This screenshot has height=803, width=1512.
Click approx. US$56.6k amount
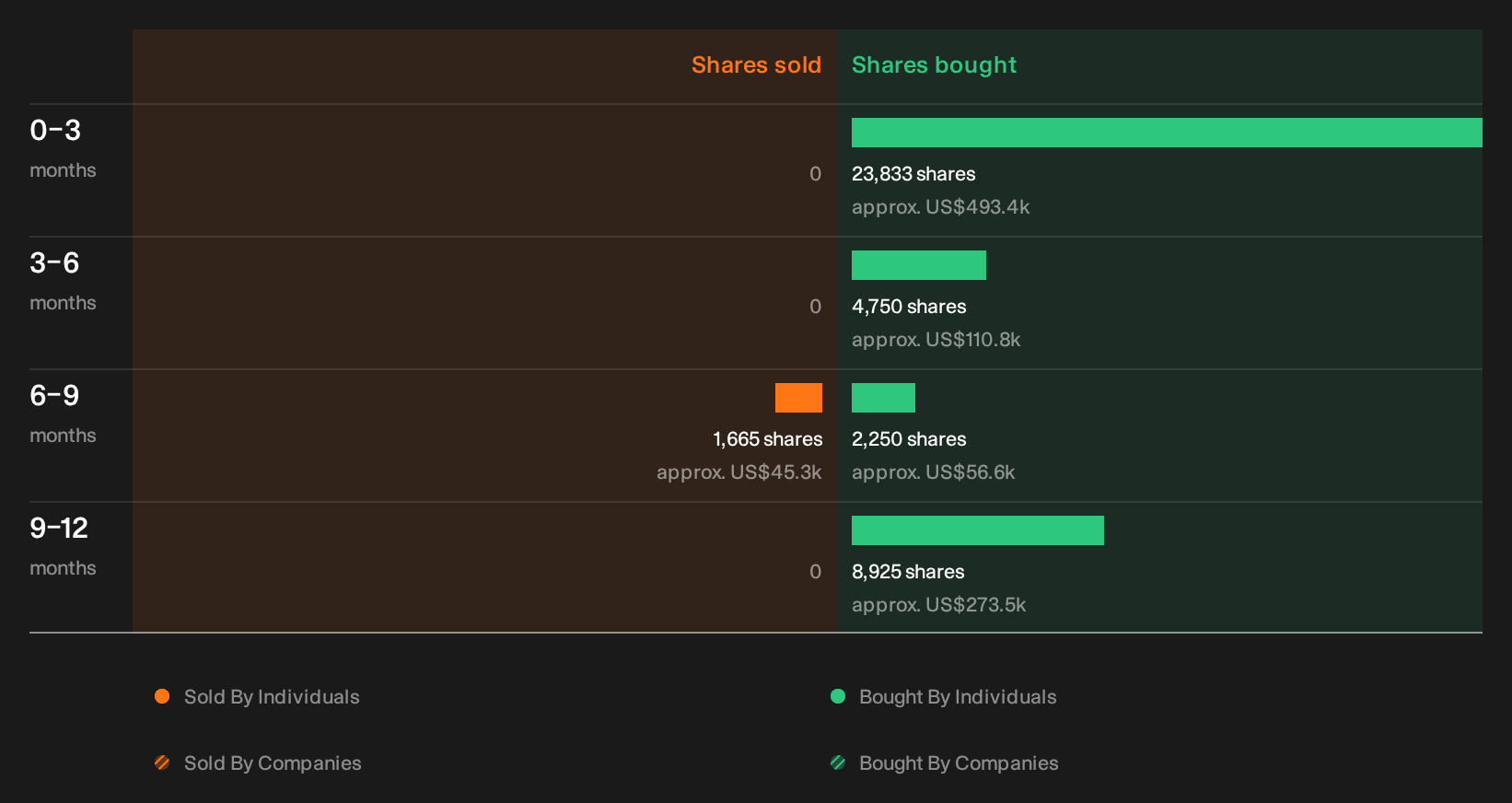pos(933,472)
